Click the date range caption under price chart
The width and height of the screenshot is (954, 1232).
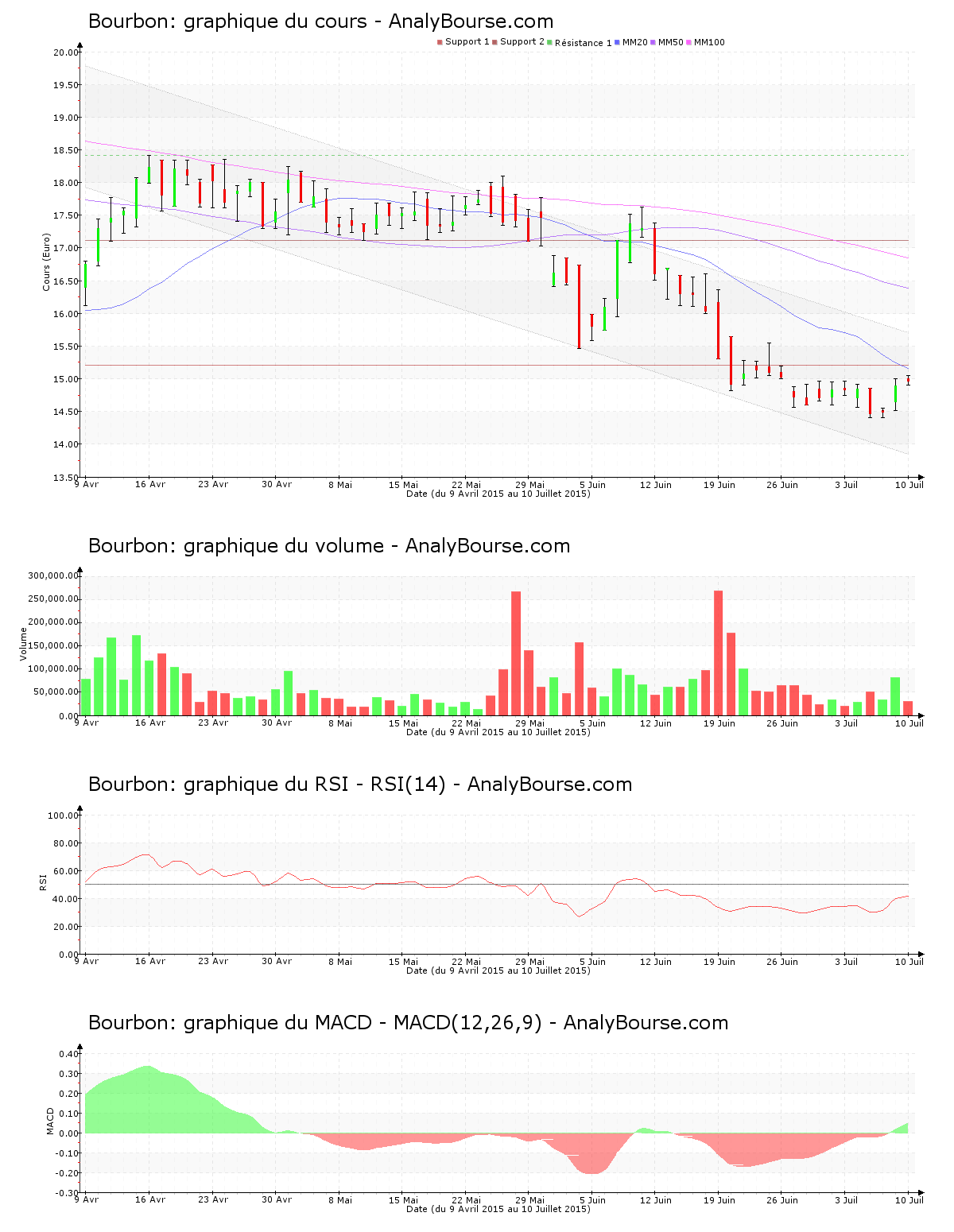[498, 494]
